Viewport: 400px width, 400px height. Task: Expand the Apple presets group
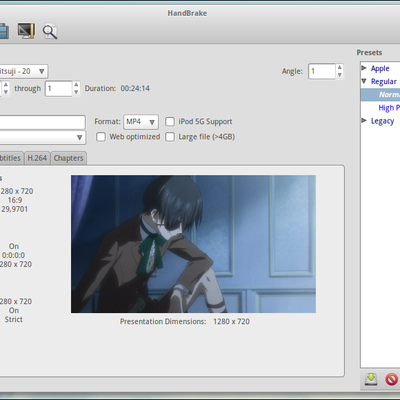pyautogui.click(x=364, y=68)
